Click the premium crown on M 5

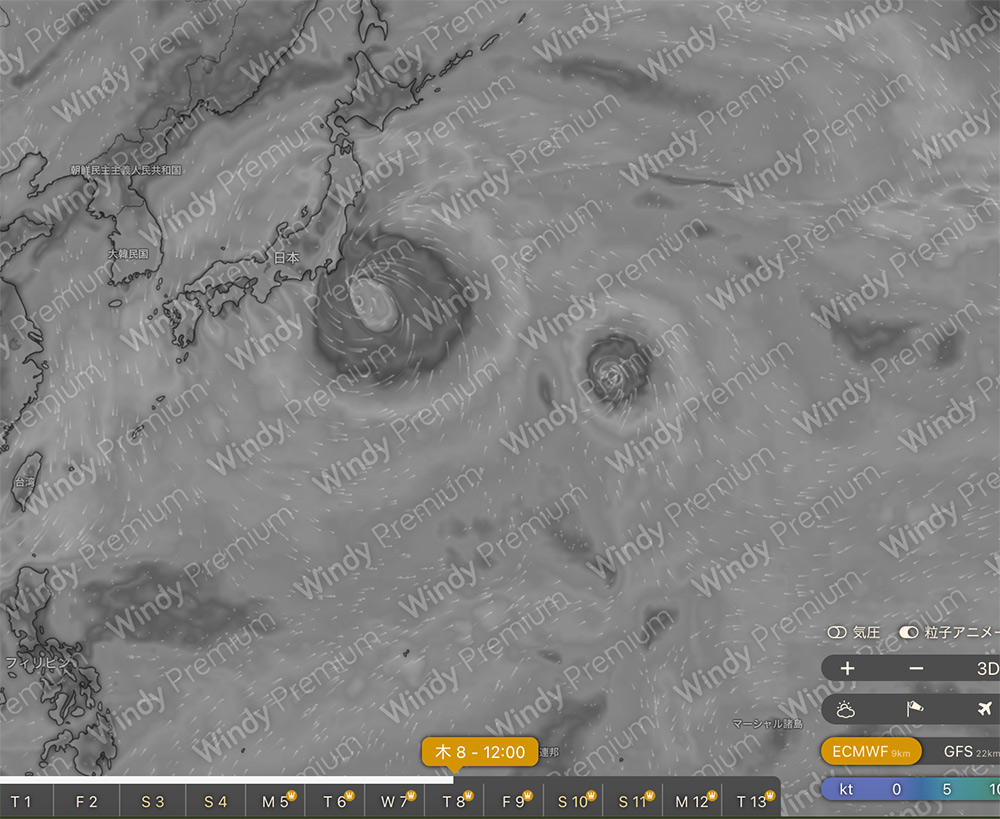[x=291, y=795]
